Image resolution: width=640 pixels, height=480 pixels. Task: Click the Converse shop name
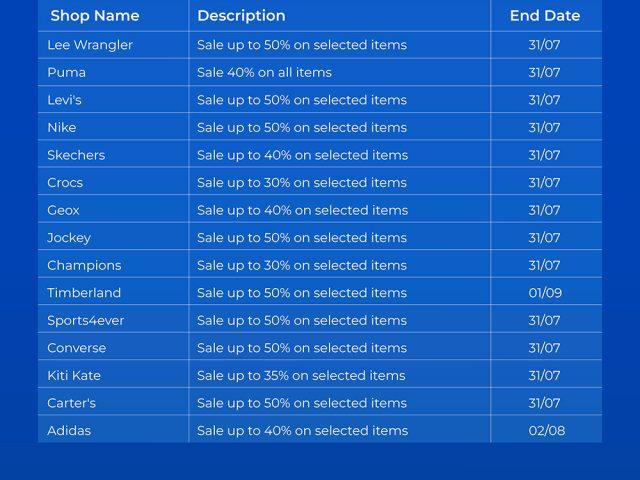coord(76,348)
